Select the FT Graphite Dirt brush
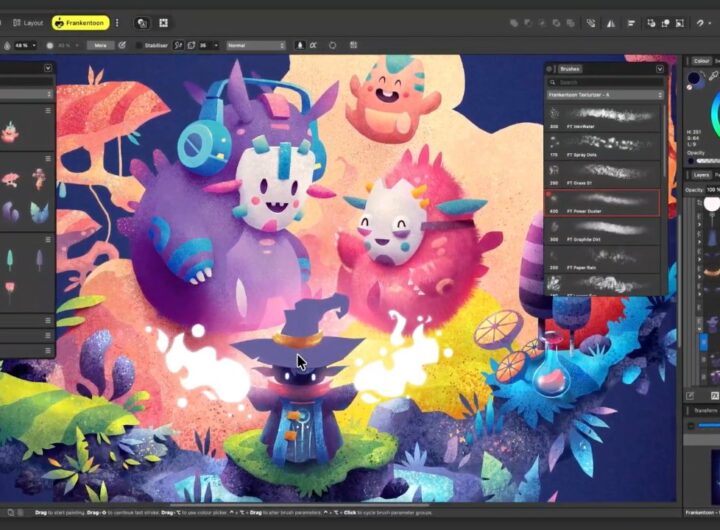Screen dimensions: 720x530 (x=602, y=231)
